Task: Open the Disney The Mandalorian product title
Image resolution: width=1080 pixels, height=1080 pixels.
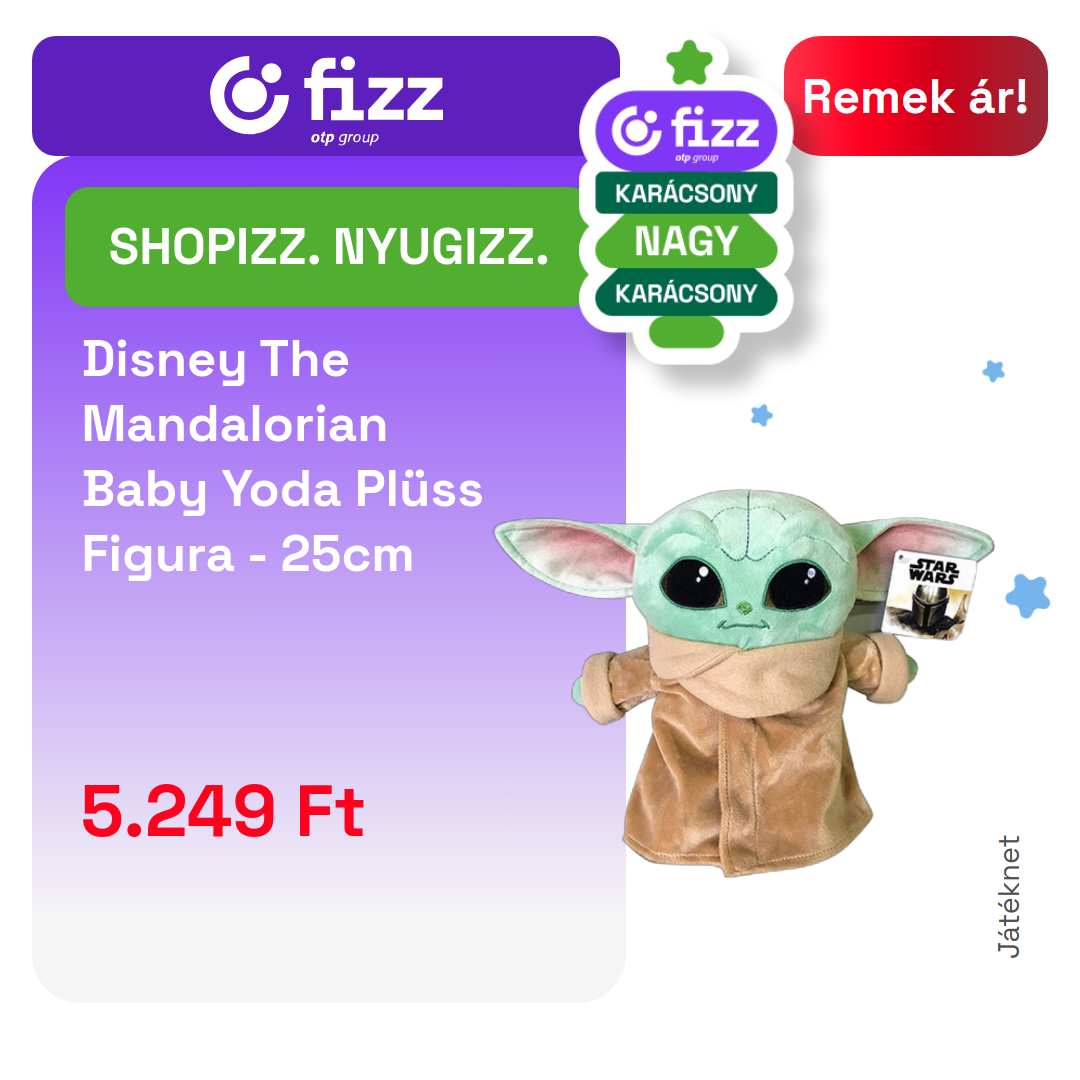Action: point(282,457)
